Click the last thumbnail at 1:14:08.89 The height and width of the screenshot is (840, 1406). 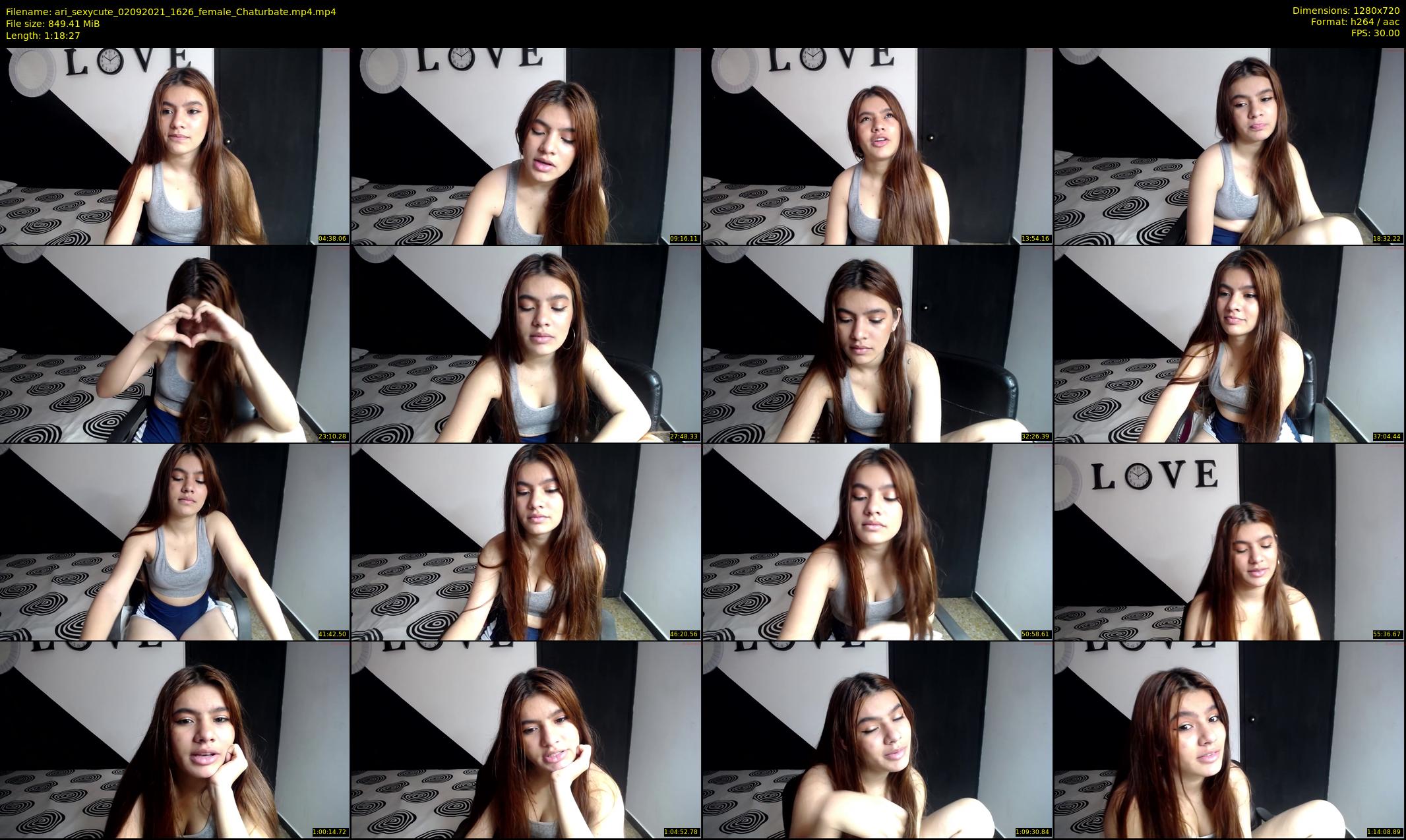click(1229, 740)
